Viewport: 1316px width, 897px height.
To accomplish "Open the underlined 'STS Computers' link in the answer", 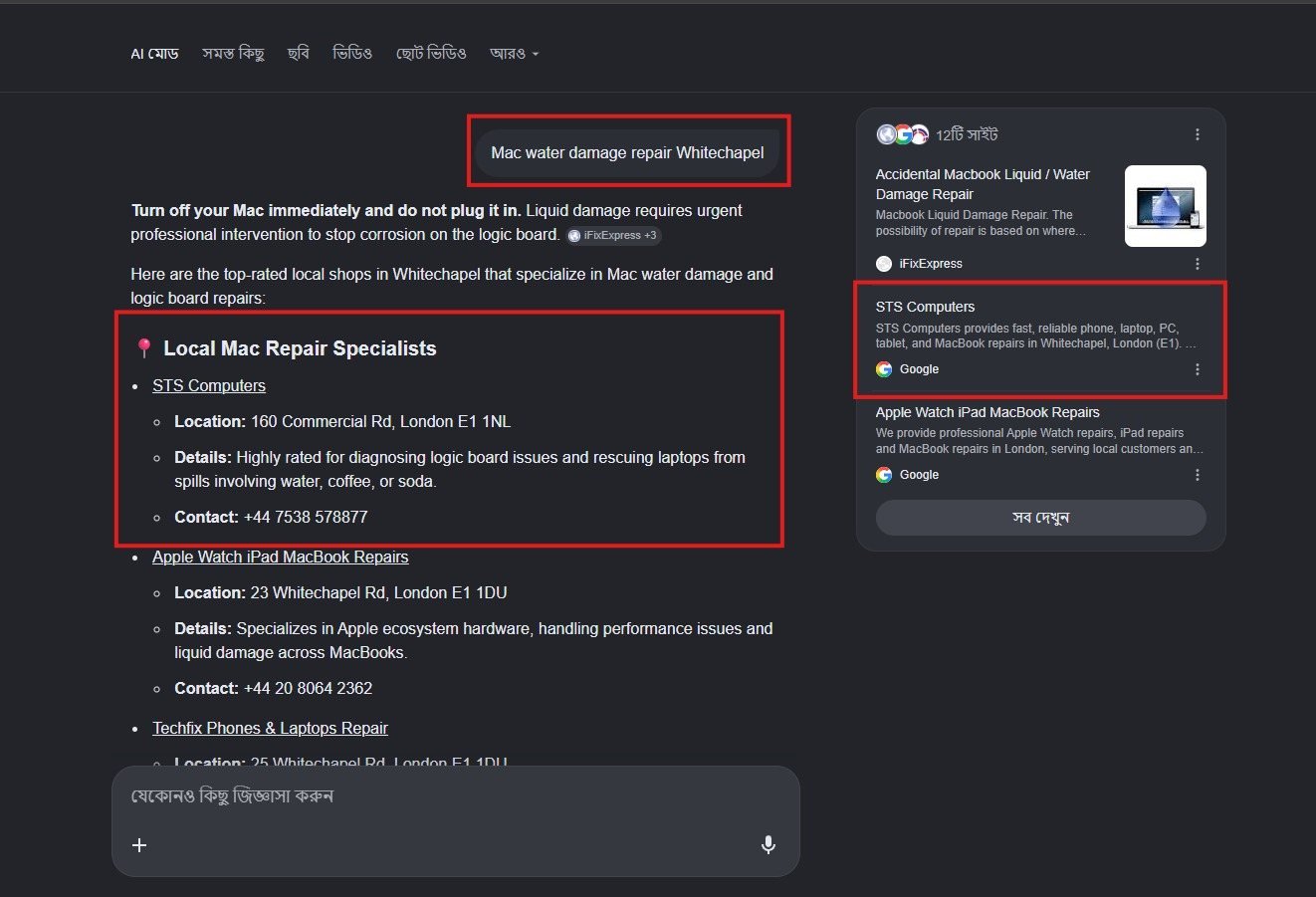I will (209, 385).
